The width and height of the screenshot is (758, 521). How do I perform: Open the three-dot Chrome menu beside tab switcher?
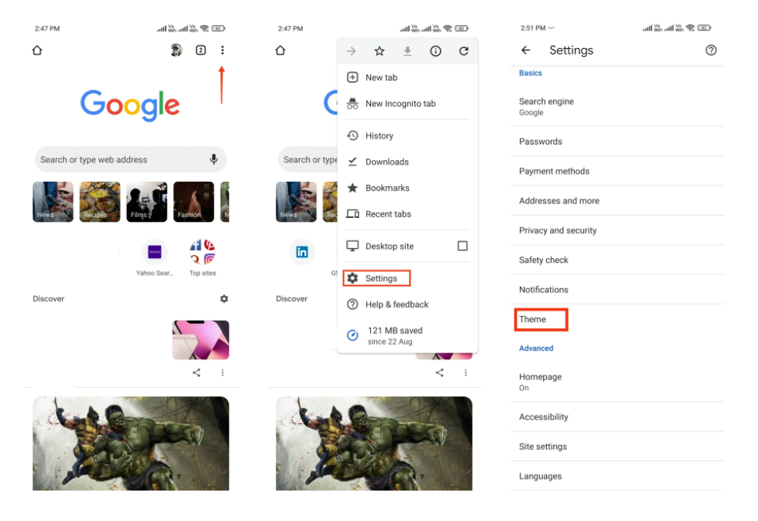222,50
